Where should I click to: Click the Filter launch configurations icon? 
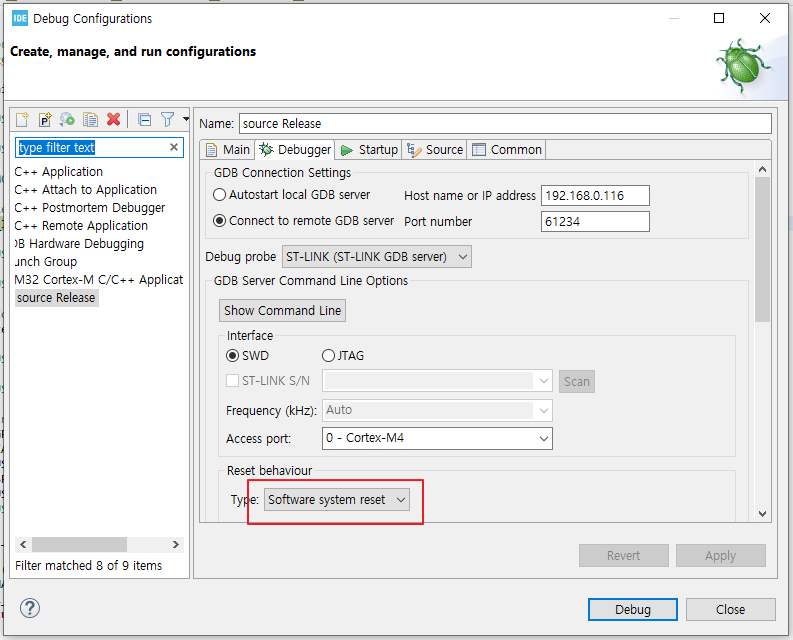pos(168,120)
